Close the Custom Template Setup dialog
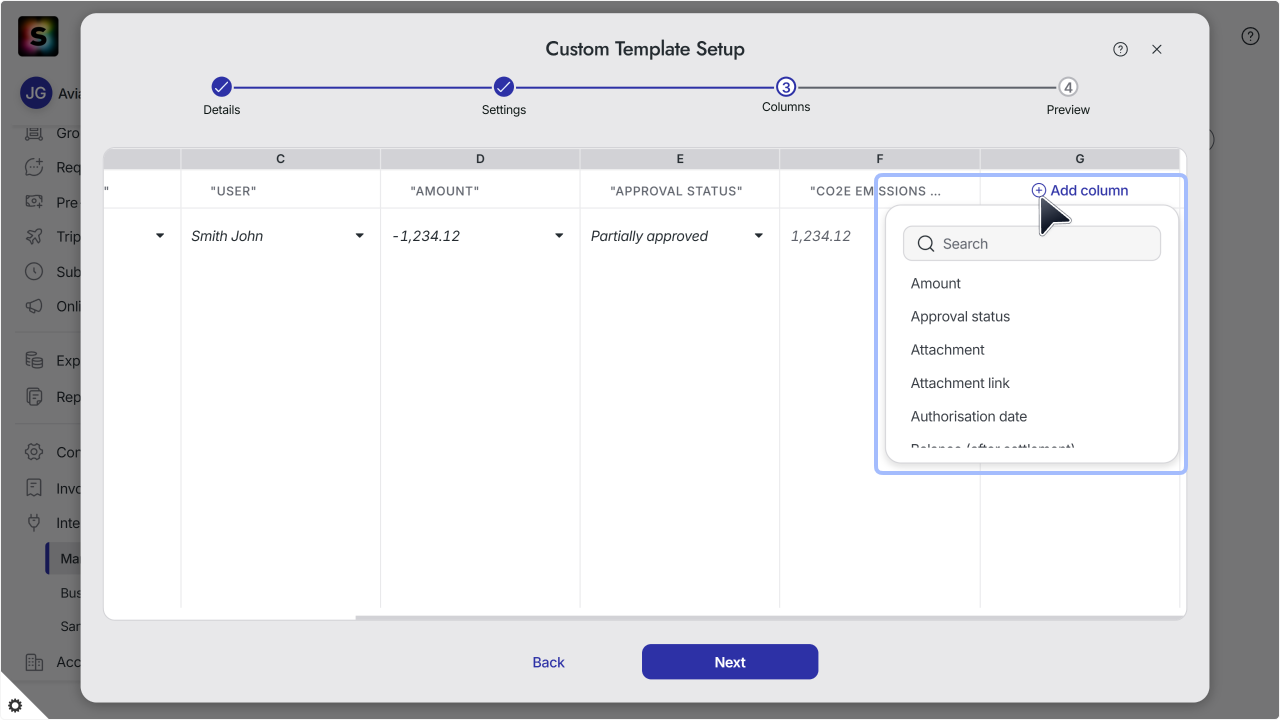Viewport: 1280px width, 720px height. click(1157, 49)
